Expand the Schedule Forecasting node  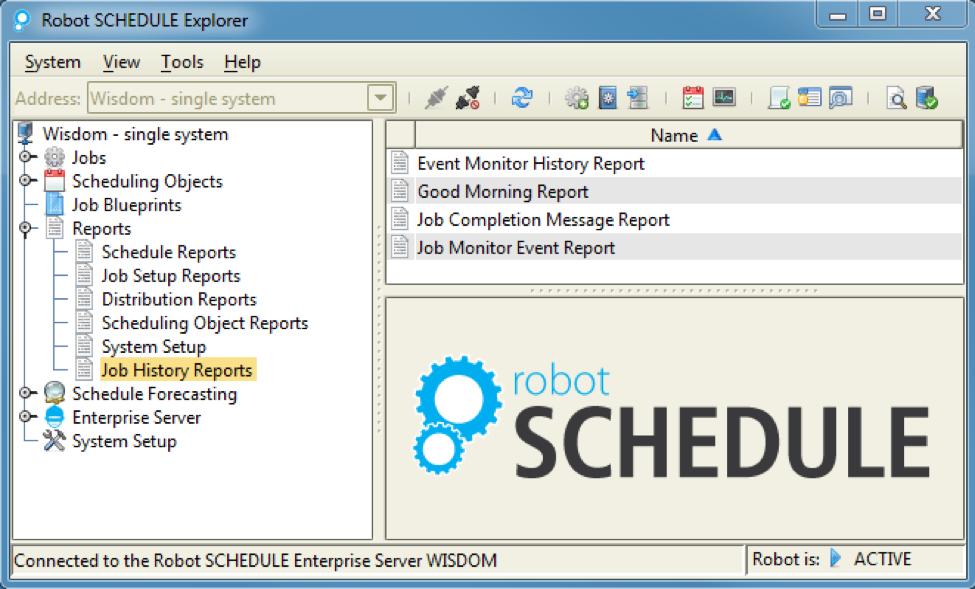[x=25, y=393]
